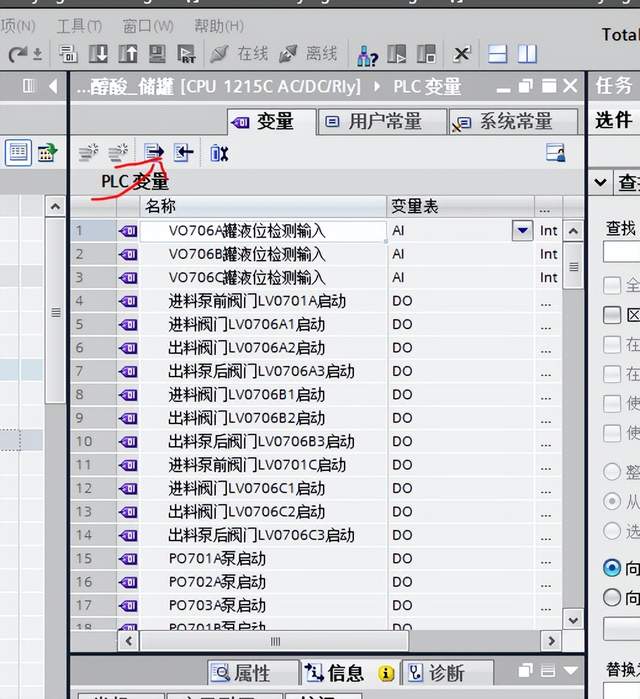The image size is (640, 699).
Task: Enable the case-sensitive (区) checkbox in find panel
Action: 612,315
